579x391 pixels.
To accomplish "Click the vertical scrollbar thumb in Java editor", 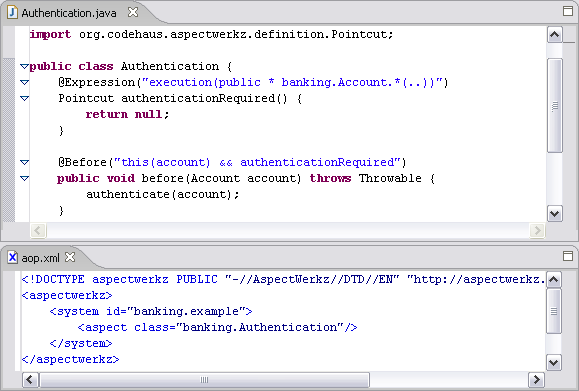I will click(555, 106).
